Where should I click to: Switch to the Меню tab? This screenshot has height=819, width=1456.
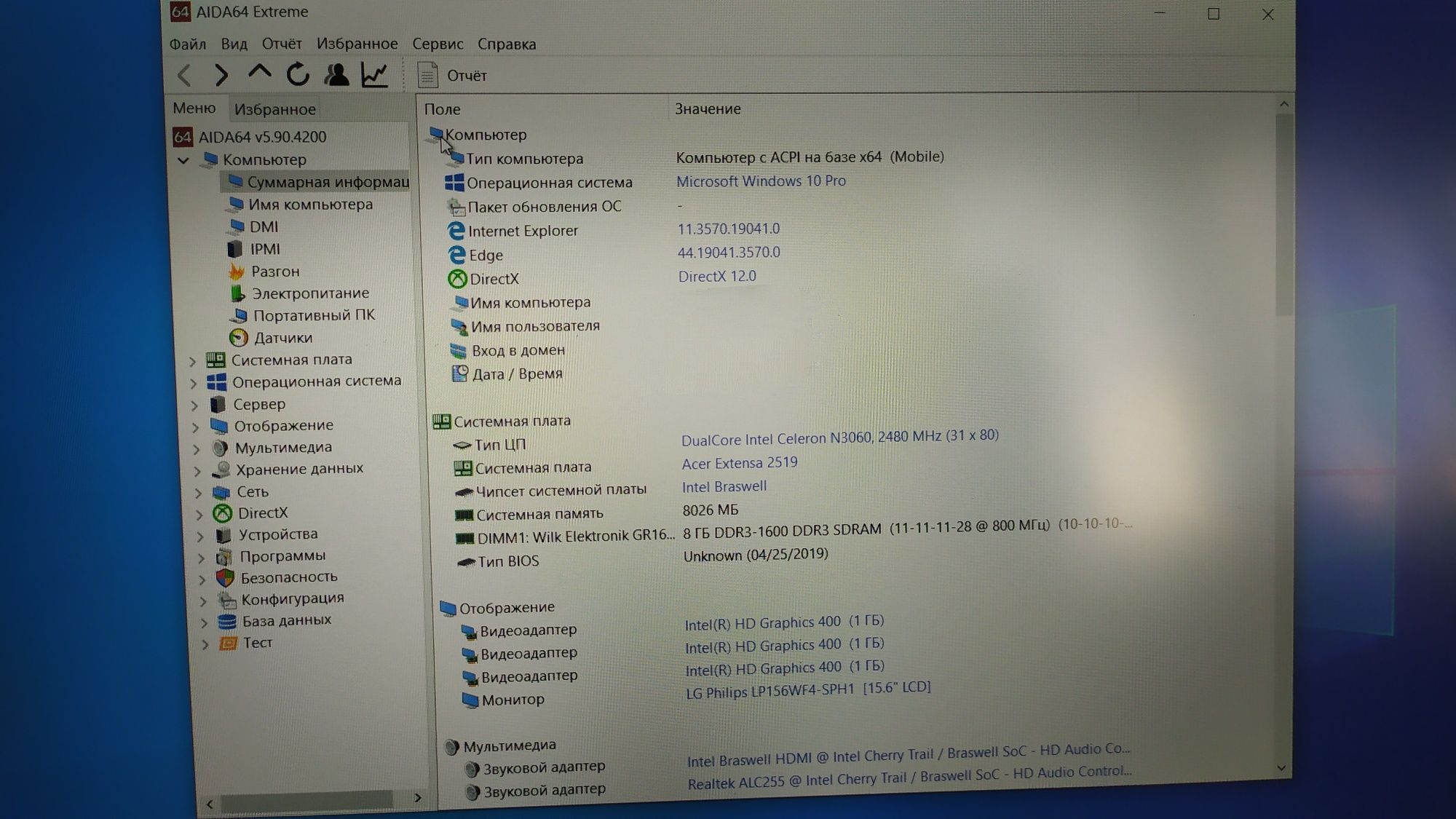coord(194,108)
